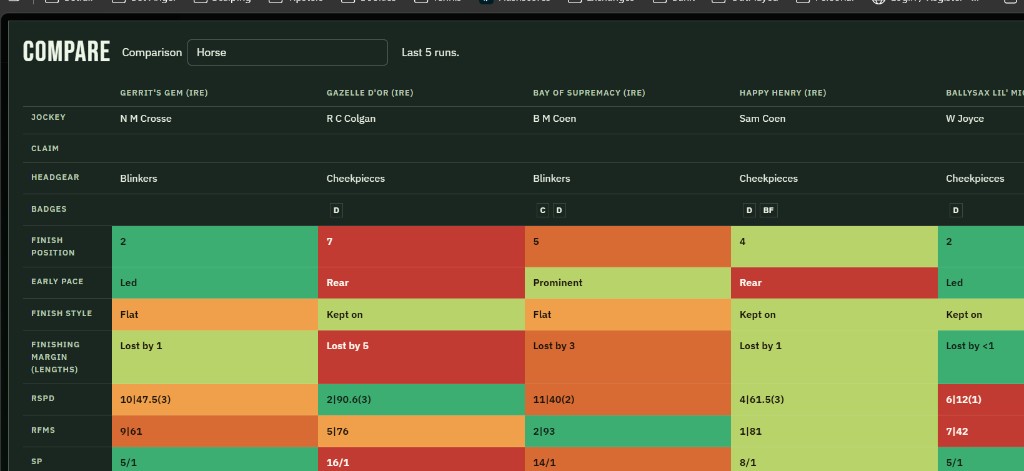Click RSPD value 2|90.6(3)
The image size is (1024, 471).
tap(421, 399)
